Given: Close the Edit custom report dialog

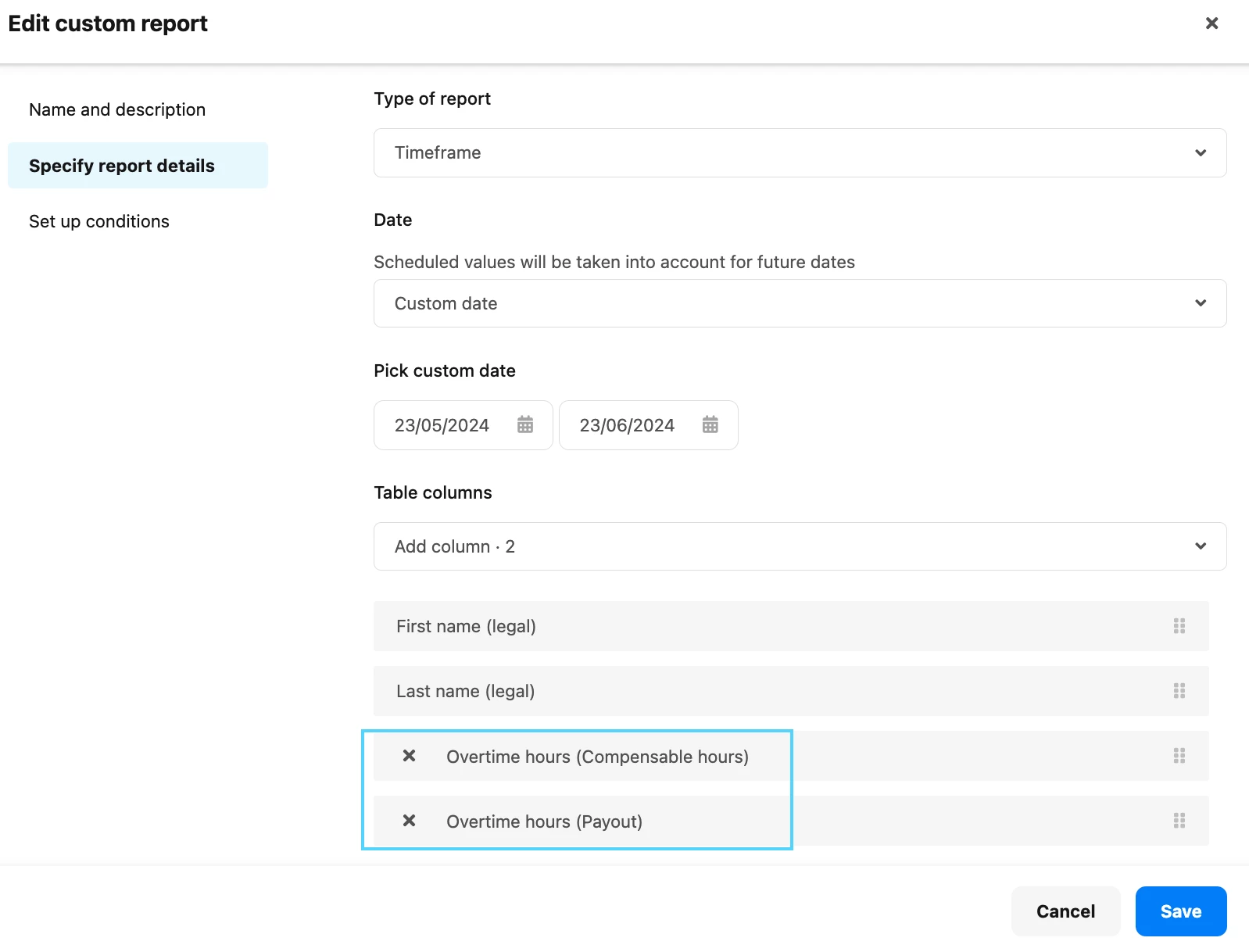Looking at the screenshot, I should [x=1211, y=23].
